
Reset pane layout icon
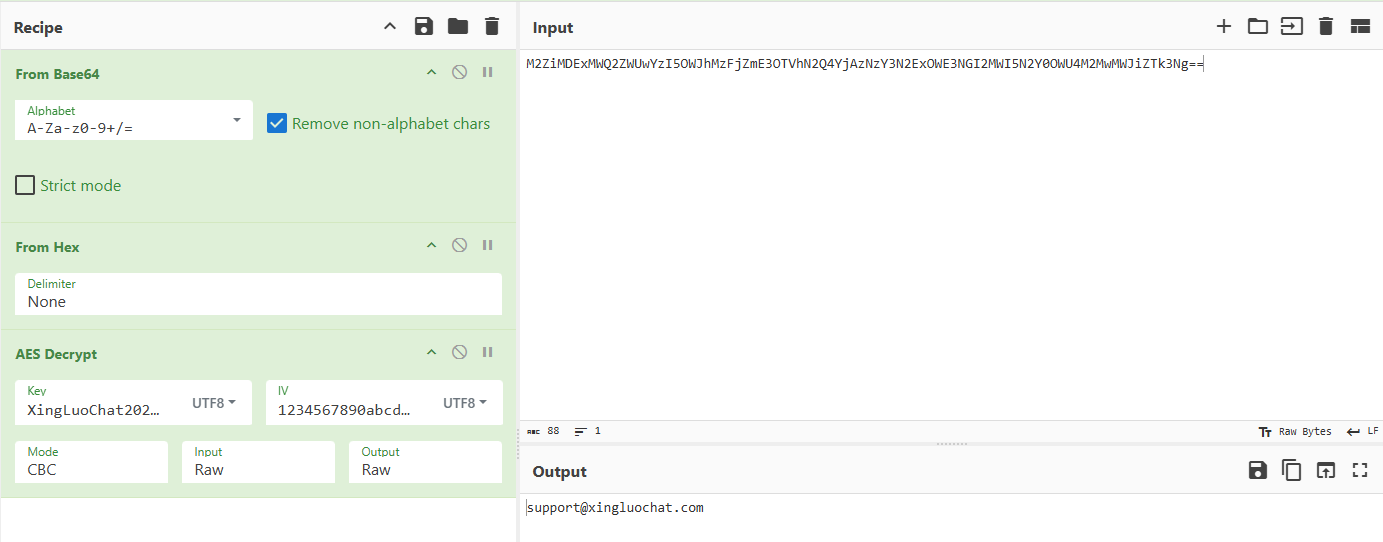[x=1360, y=27]
